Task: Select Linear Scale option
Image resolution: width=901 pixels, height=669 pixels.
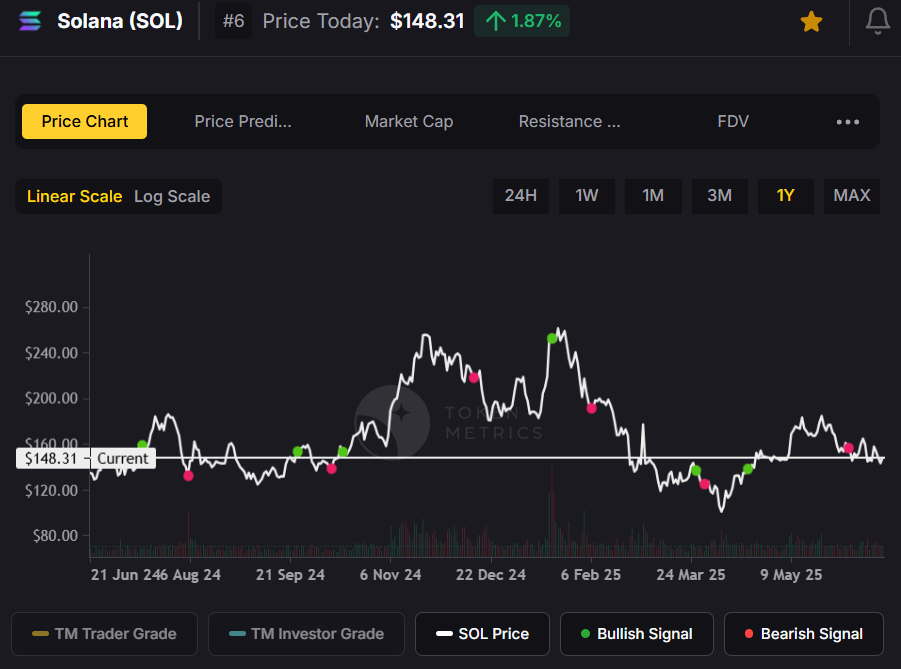Action: click(74, 197)
